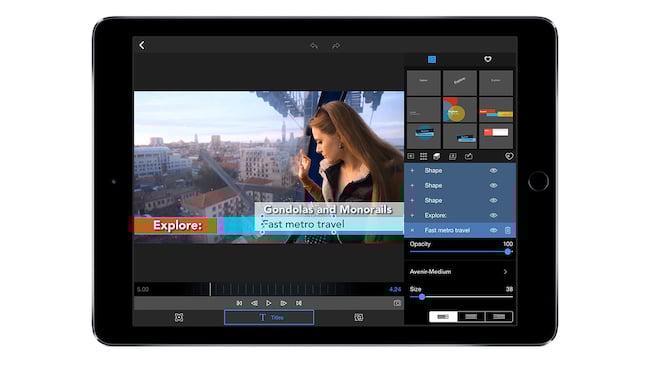
Task: Click the Opacity slider handle
Action: click(x=508, y=252)
